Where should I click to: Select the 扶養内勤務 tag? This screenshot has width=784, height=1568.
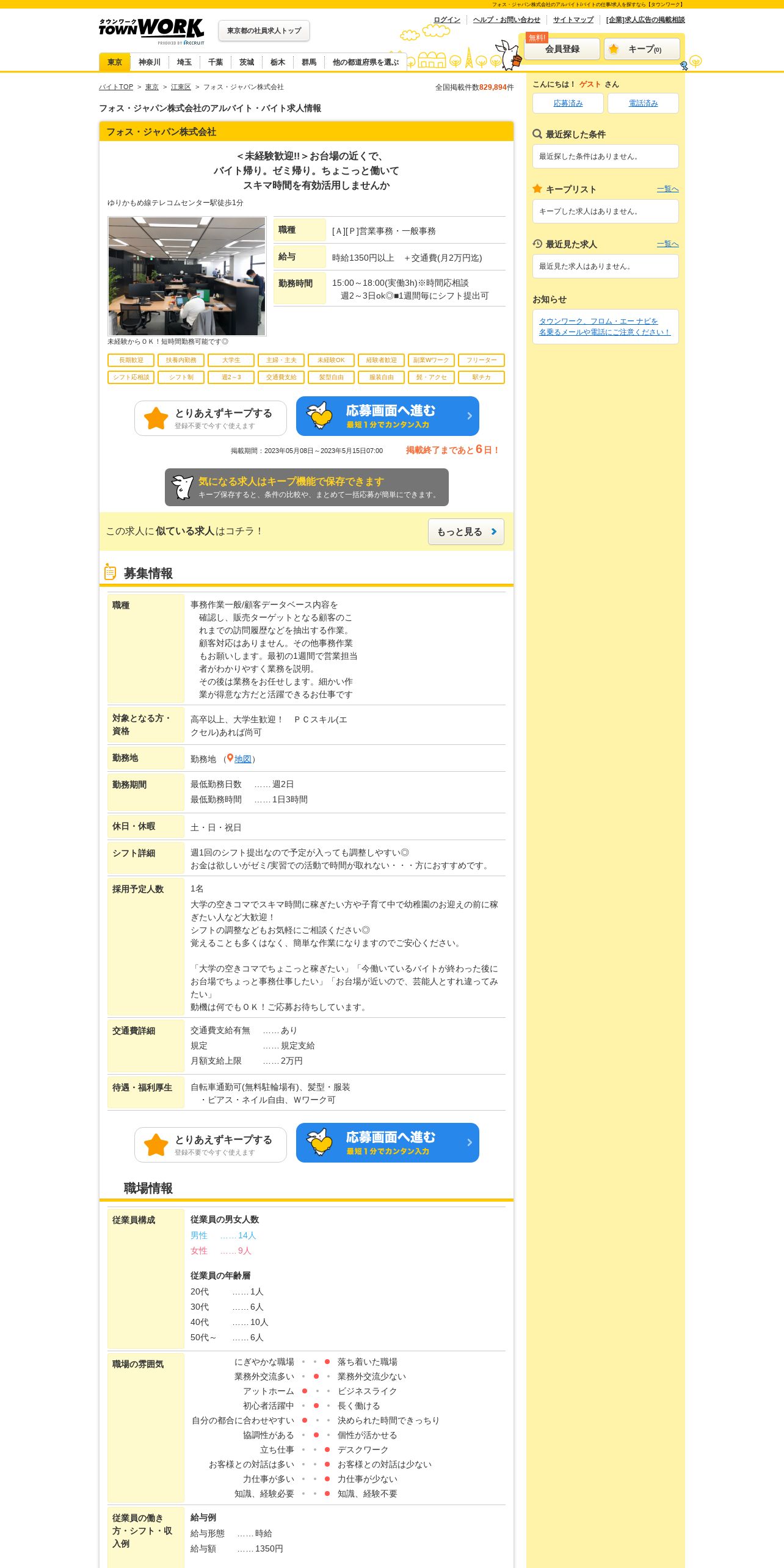pos(181,360)
